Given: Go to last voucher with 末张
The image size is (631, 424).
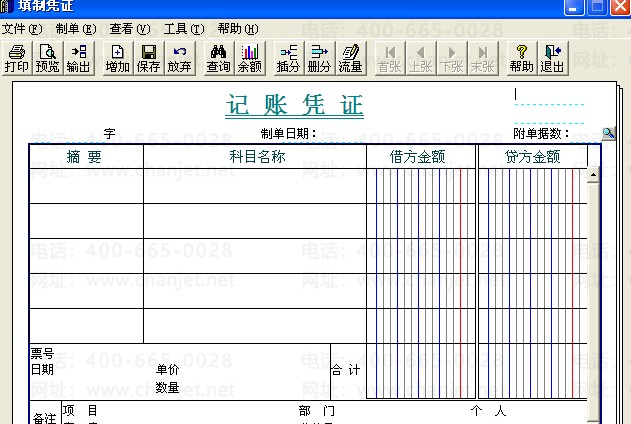Looking at the screenshot, I should (x=483, y=58).
